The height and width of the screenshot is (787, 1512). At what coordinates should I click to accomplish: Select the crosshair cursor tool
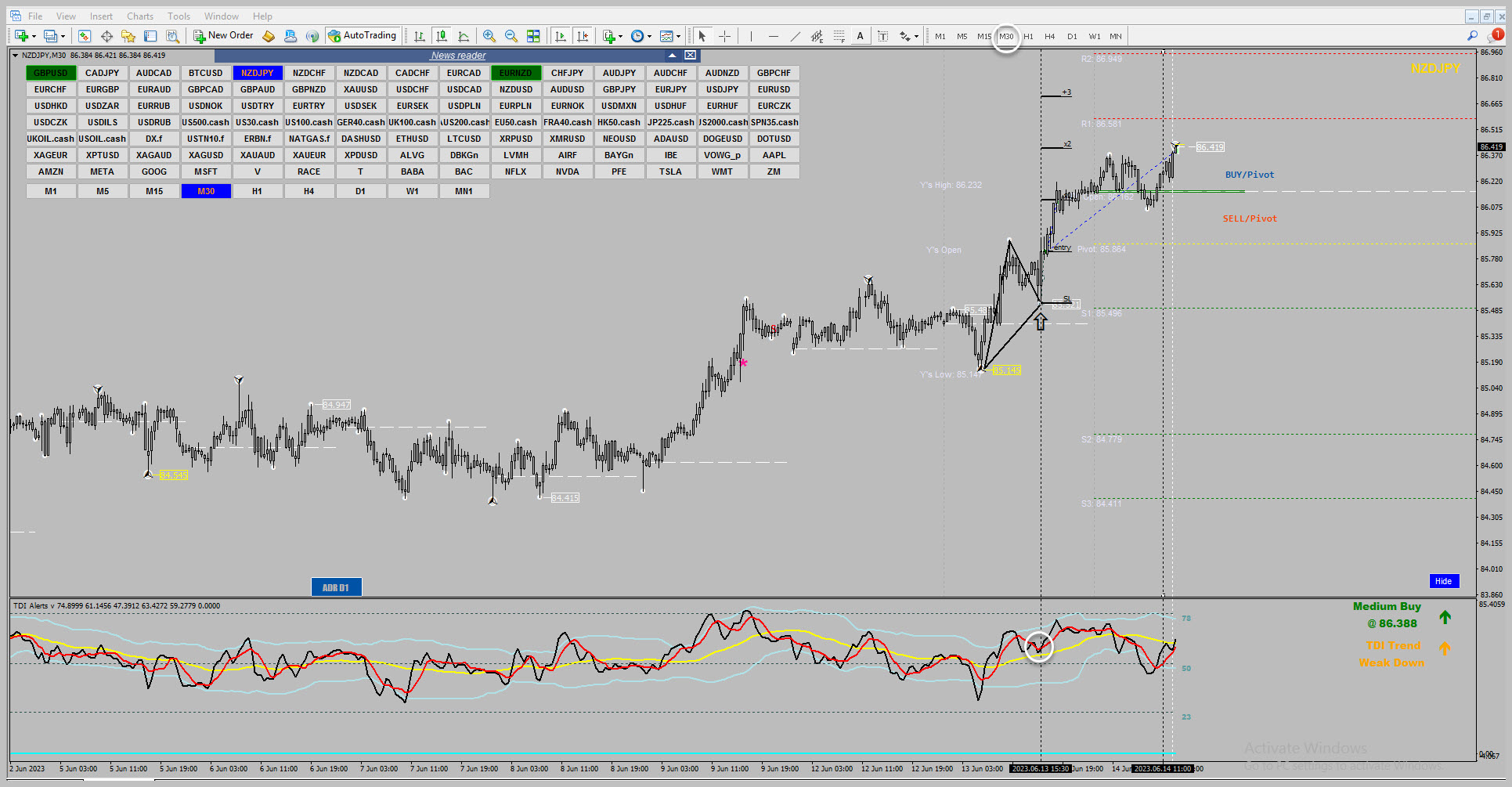pos(725,36)
